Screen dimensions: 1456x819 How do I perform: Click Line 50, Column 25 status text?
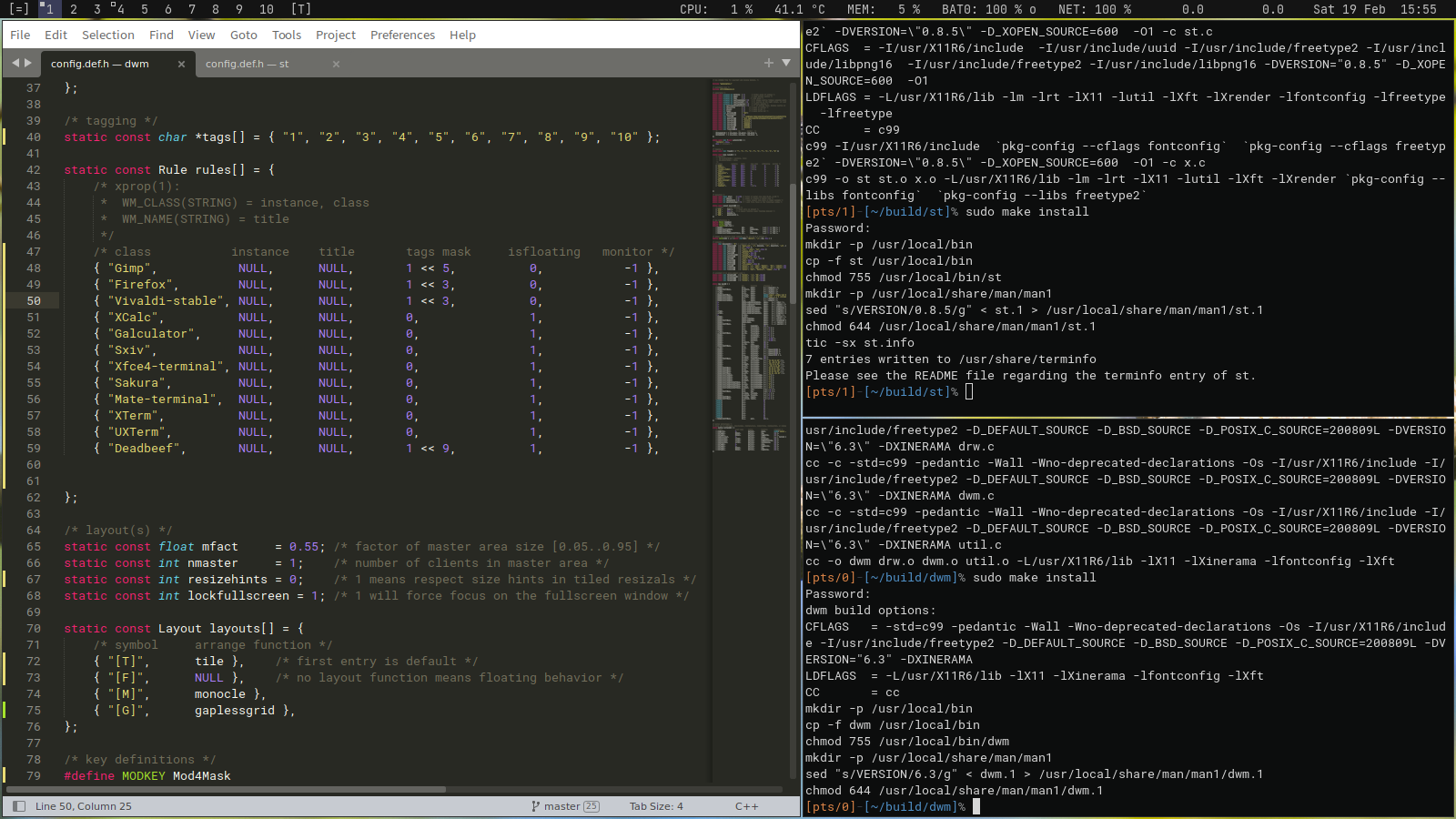point(83,806)
